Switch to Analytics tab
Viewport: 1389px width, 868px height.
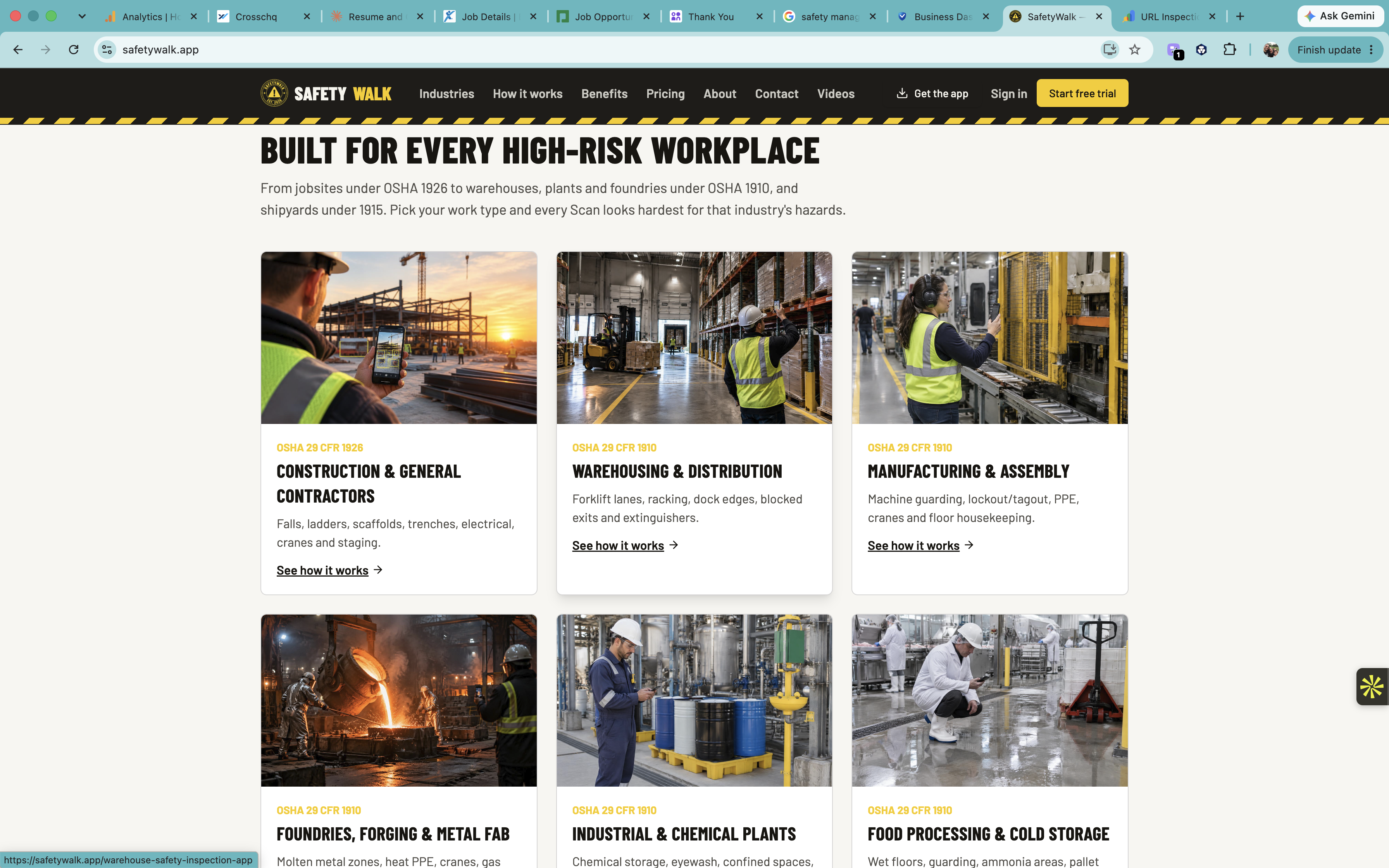[x=150, y=17]
